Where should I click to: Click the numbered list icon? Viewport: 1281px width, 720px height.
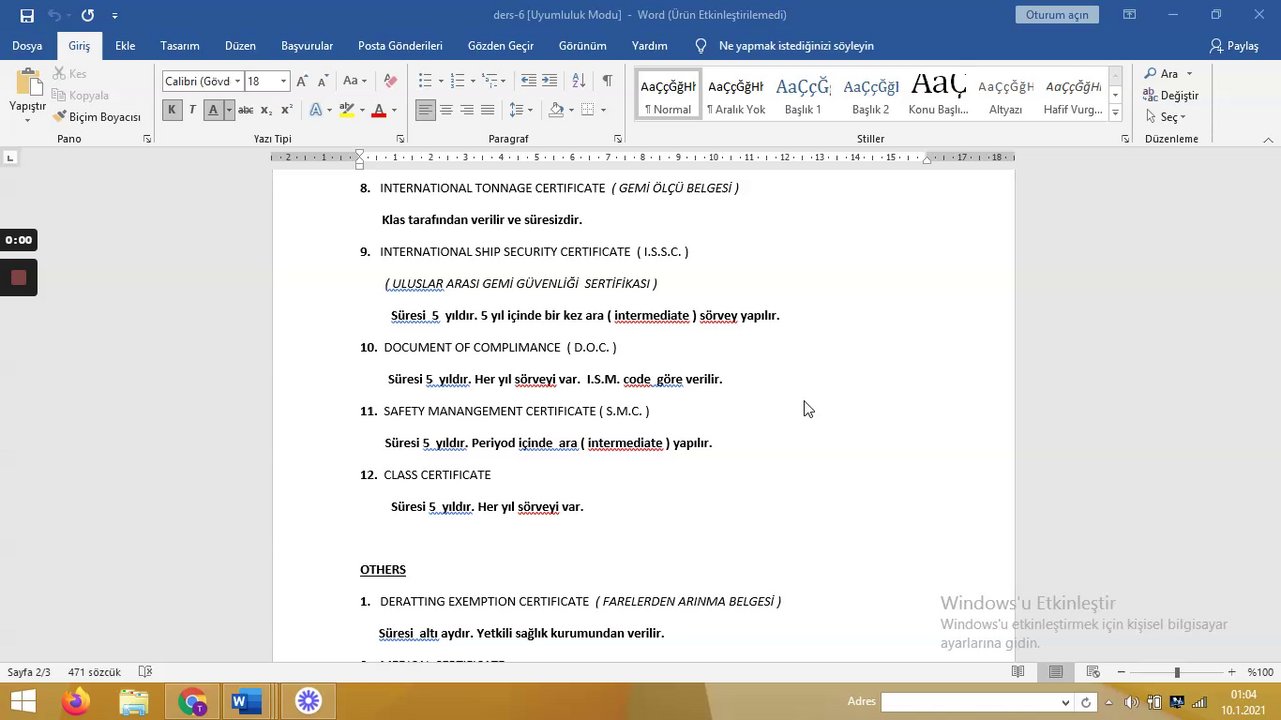point(457,81)
